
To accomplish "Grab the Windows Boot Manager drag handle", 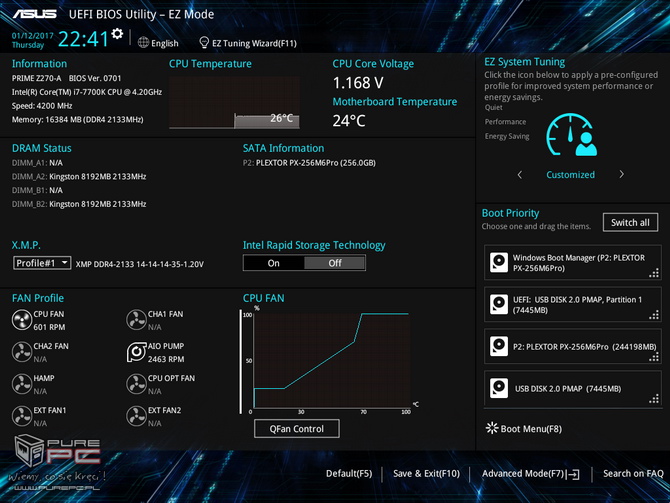I will click(x=654, y=273).
